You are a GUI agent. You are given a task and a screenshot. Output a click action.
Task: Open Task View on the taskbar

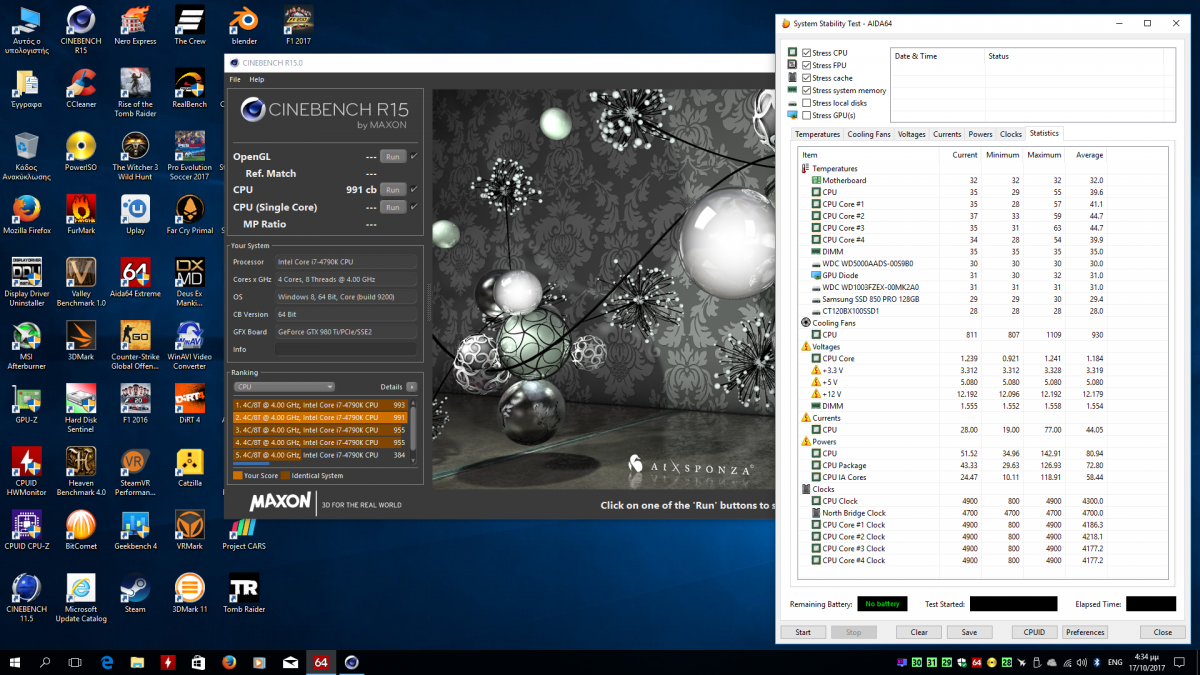[75, 662]
